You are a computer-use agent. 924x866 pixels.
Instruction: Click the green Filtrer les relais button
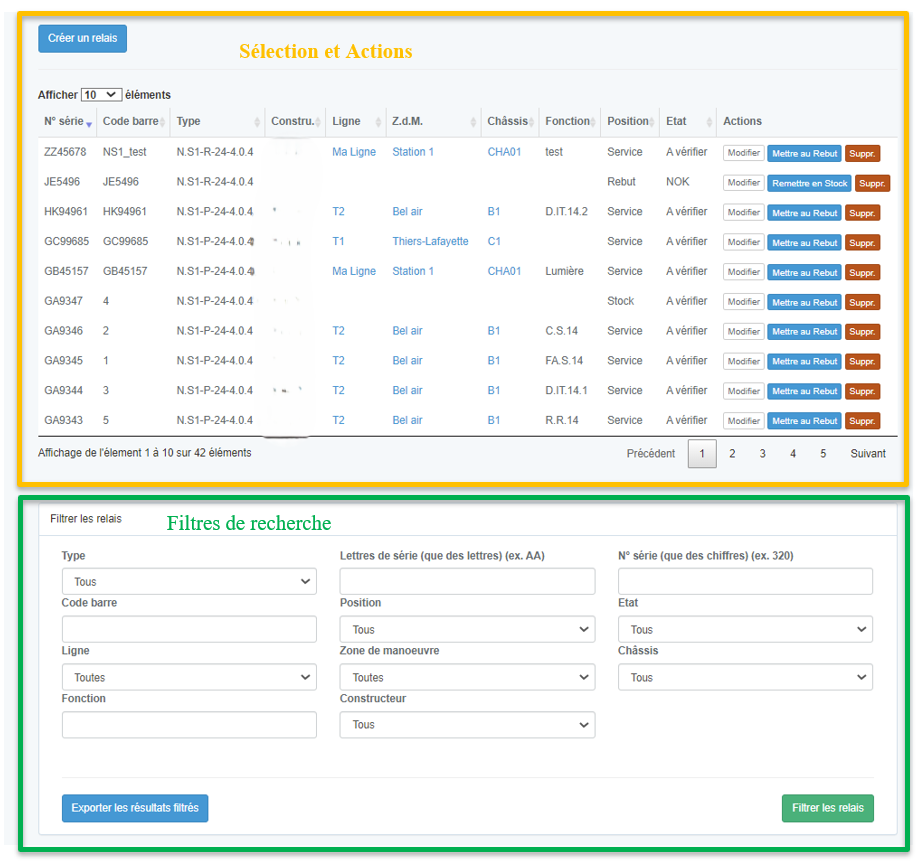(827, 808)
